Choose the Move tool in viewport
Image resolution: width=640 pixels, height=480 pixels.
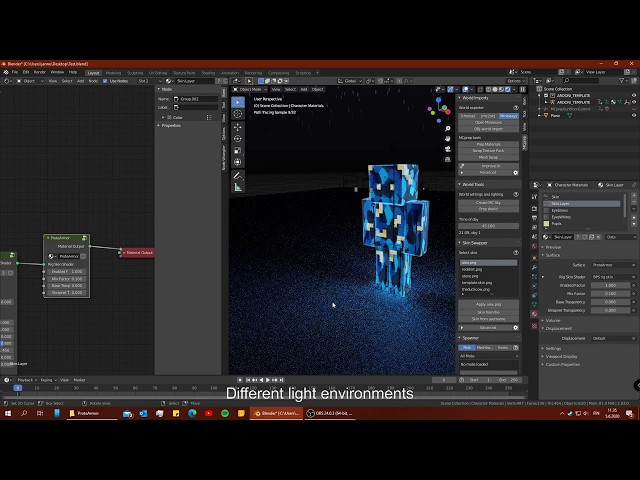(238, 127)
